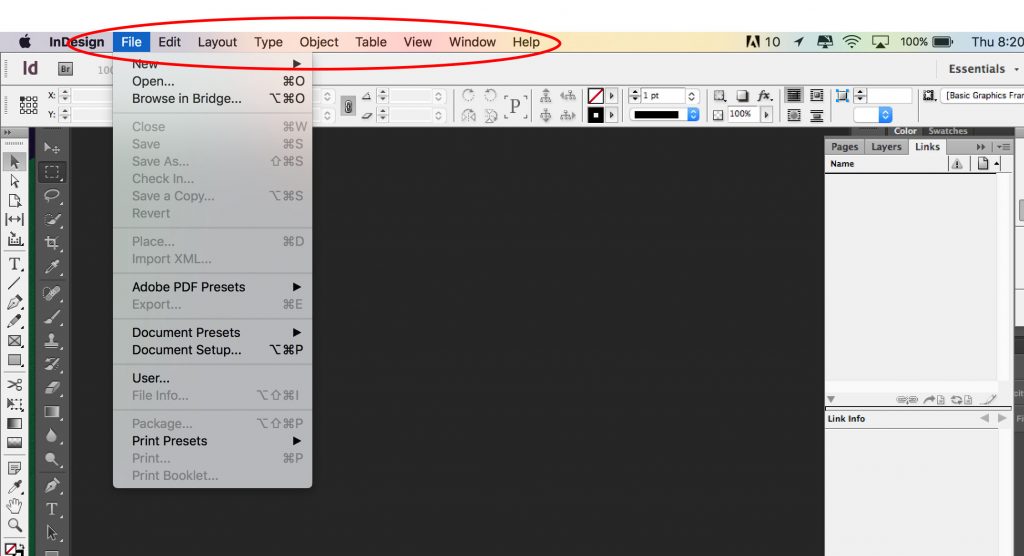The image size is (1024, 556).
Task: Select the Rectangular Marquee tool in dark toolbar
Action: point(52,172)
